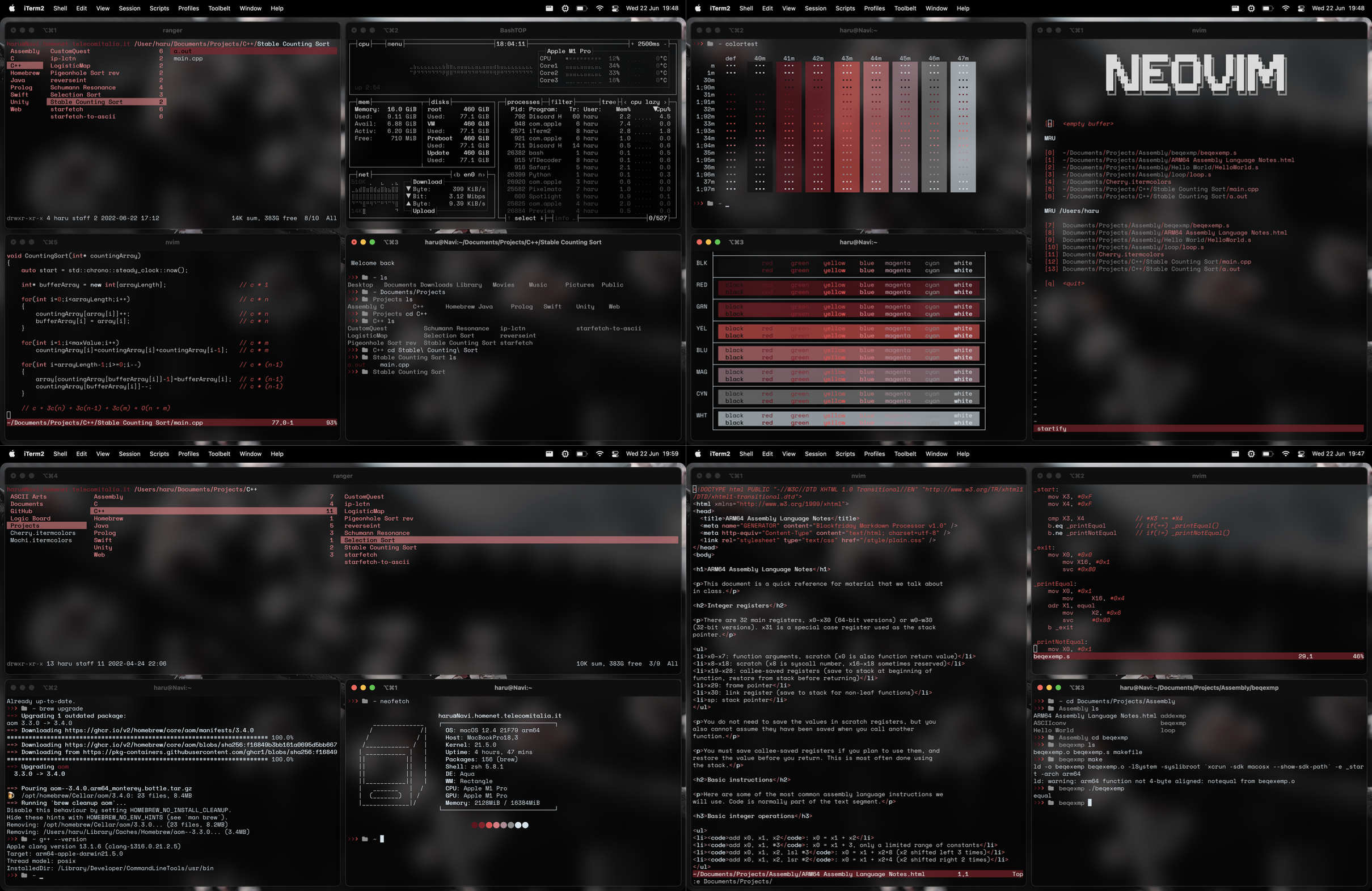Click the en0 network interface switch in BashTOP net
Viewport: 1372px width, 891px height.
coord(468,175)
